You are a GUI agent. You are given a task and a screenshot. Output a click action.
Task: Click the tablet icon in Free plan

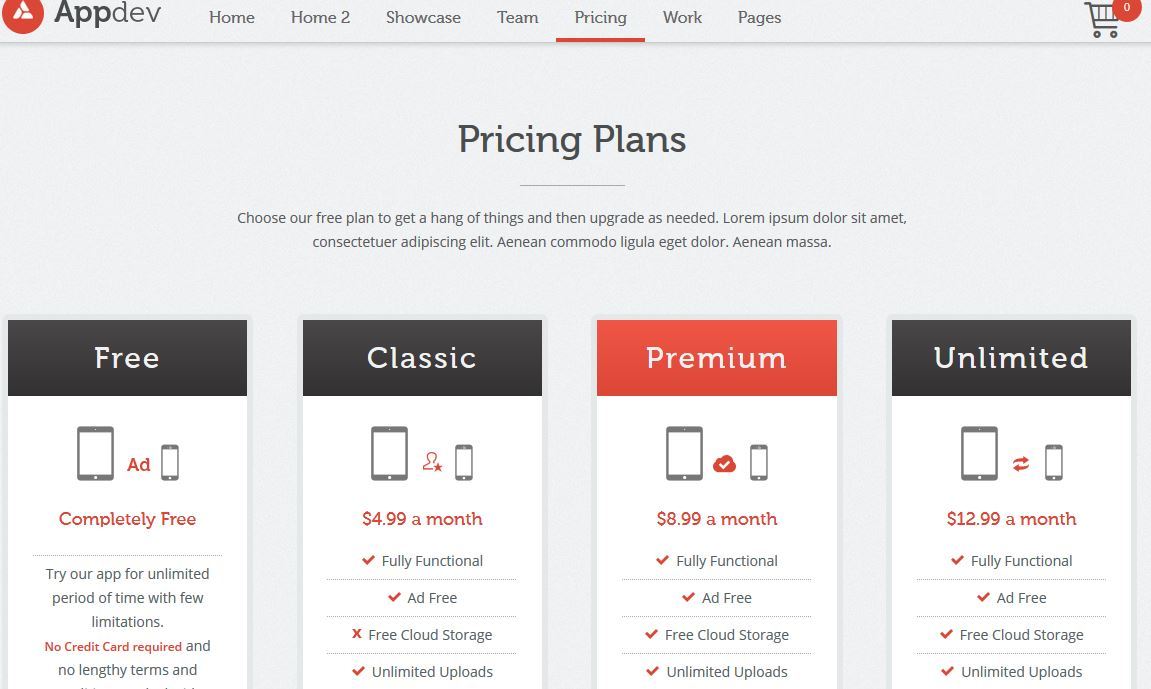click(x=95, y=453)
